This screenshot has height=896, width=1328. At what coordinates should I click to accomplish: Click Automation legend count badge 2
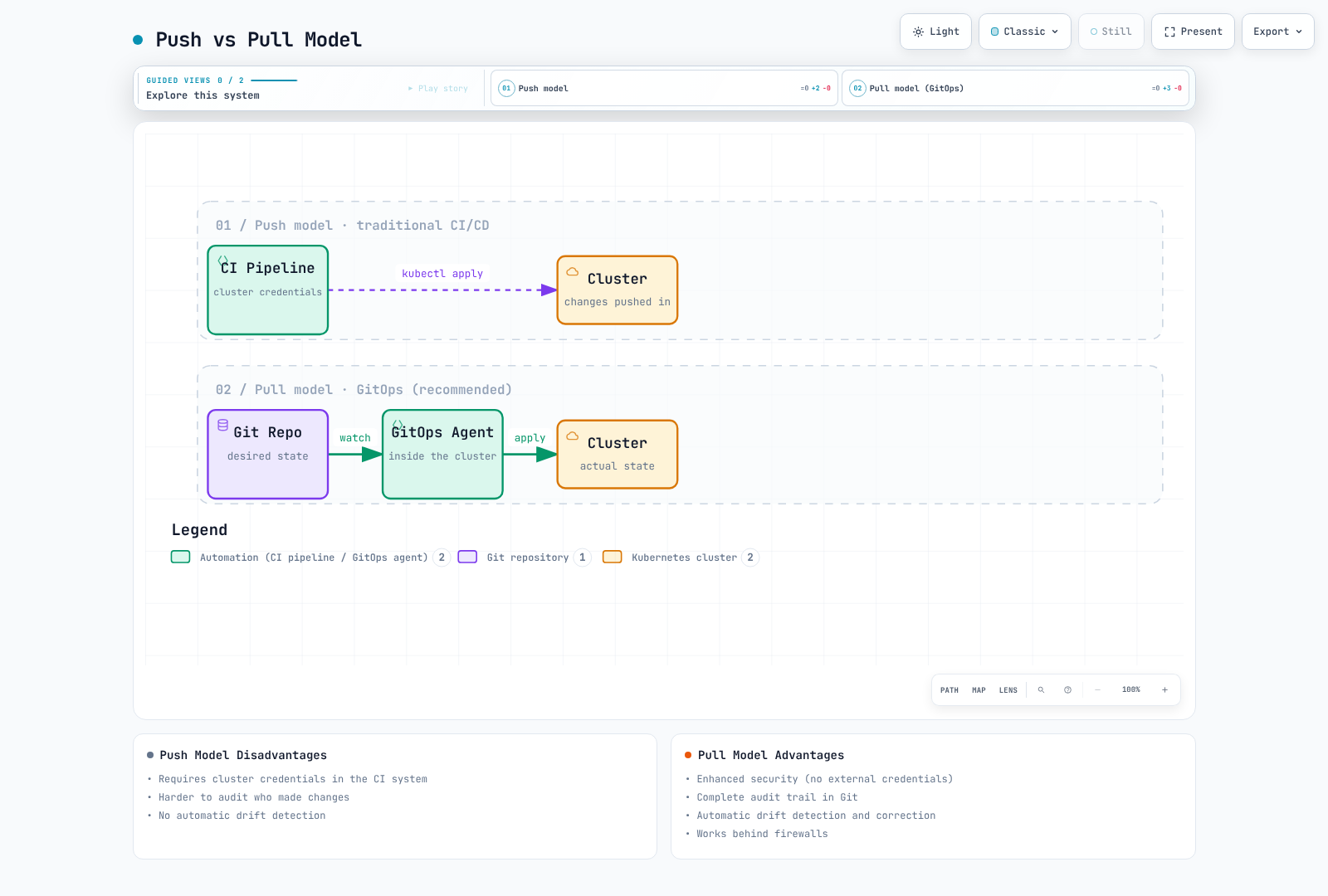pos(442,558)
